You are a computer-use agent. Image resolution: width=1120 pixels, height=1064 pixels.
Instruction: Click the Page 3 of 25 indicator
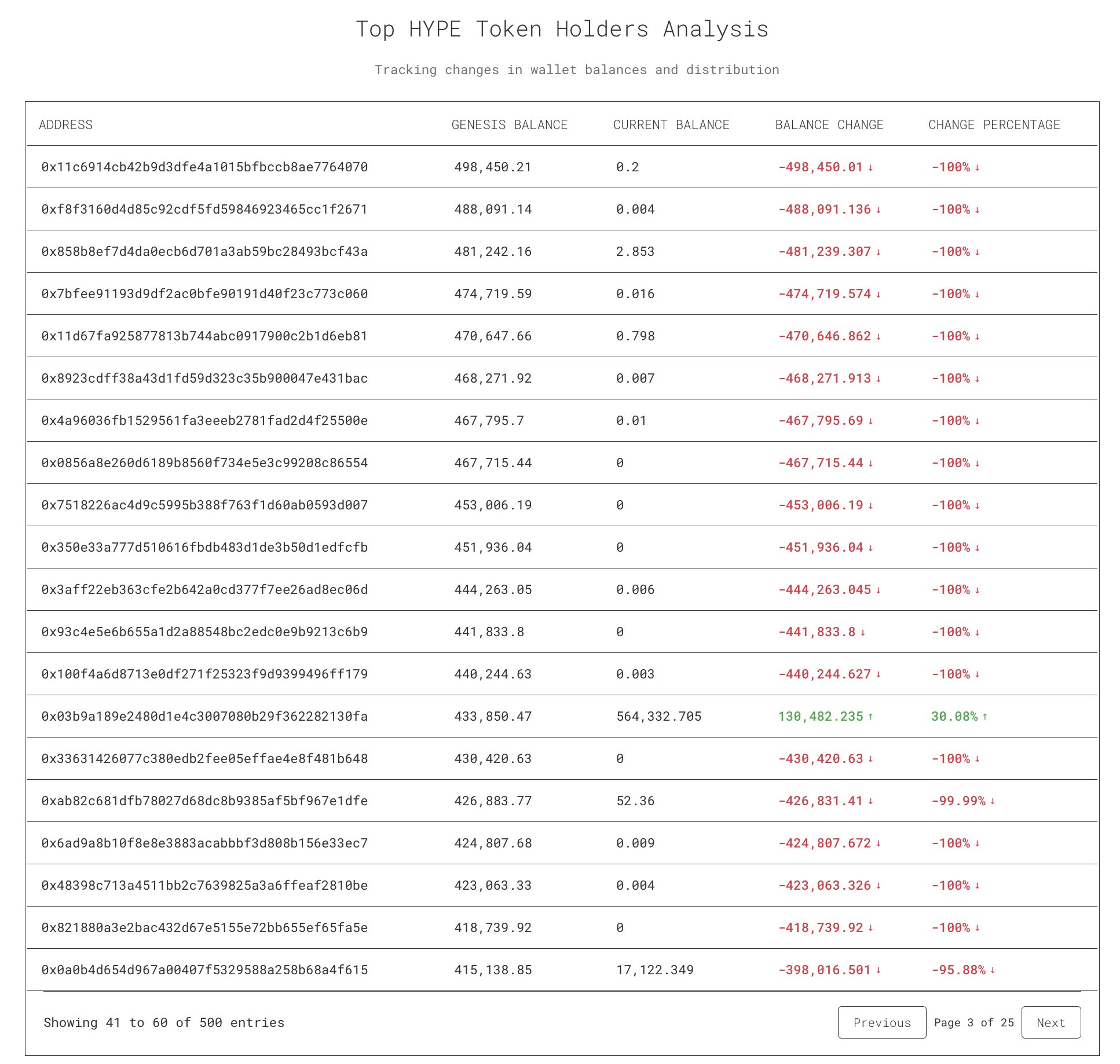973,1022
